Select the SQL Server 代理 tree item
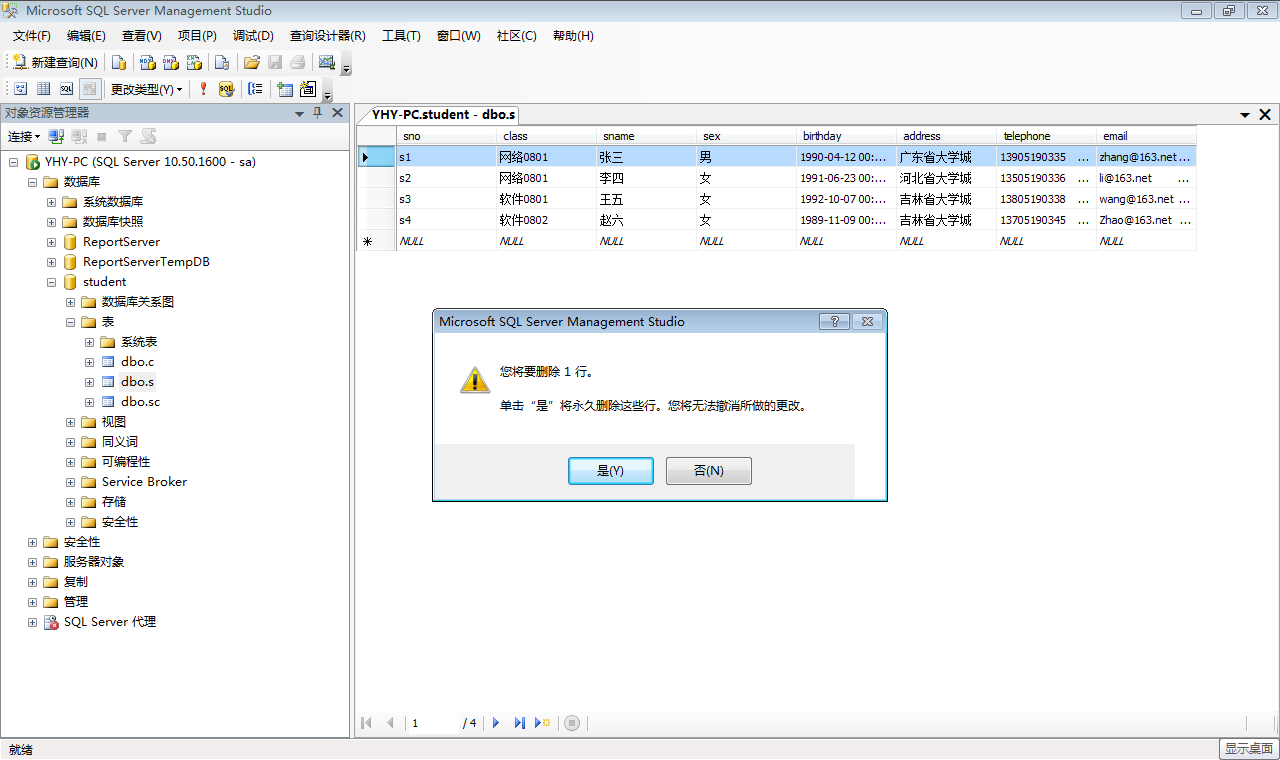This screenshot has width=1280, height=760. [x=110, y=622]
